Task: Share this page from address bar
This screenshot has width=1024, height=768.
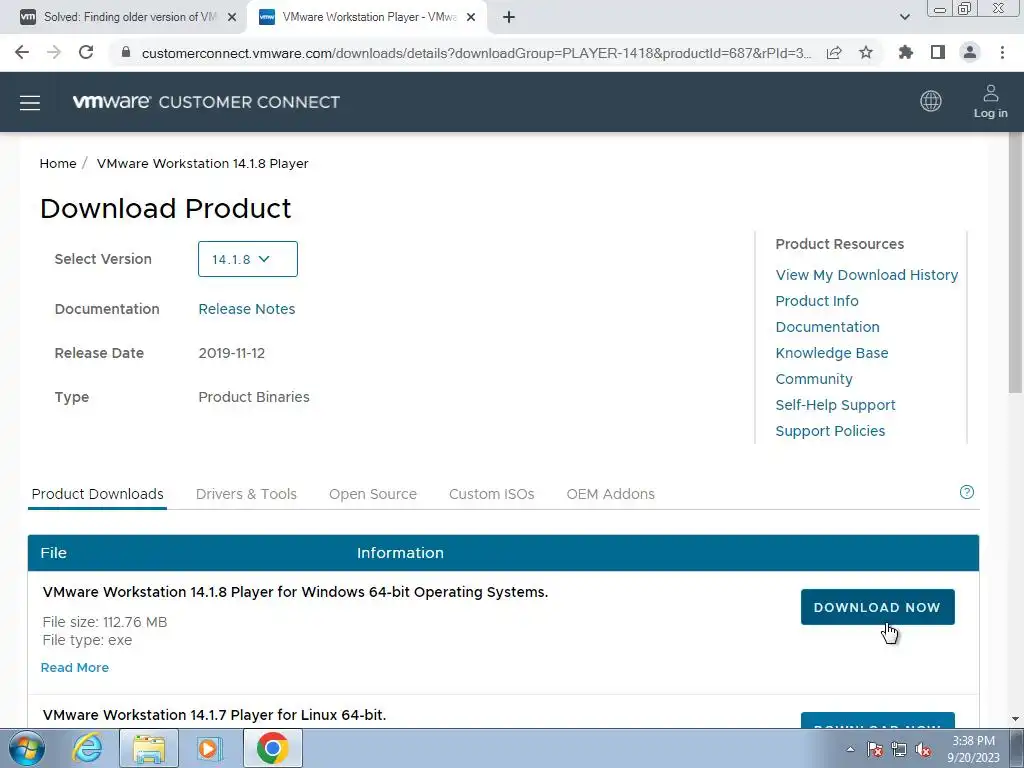Action: (834, 53)
